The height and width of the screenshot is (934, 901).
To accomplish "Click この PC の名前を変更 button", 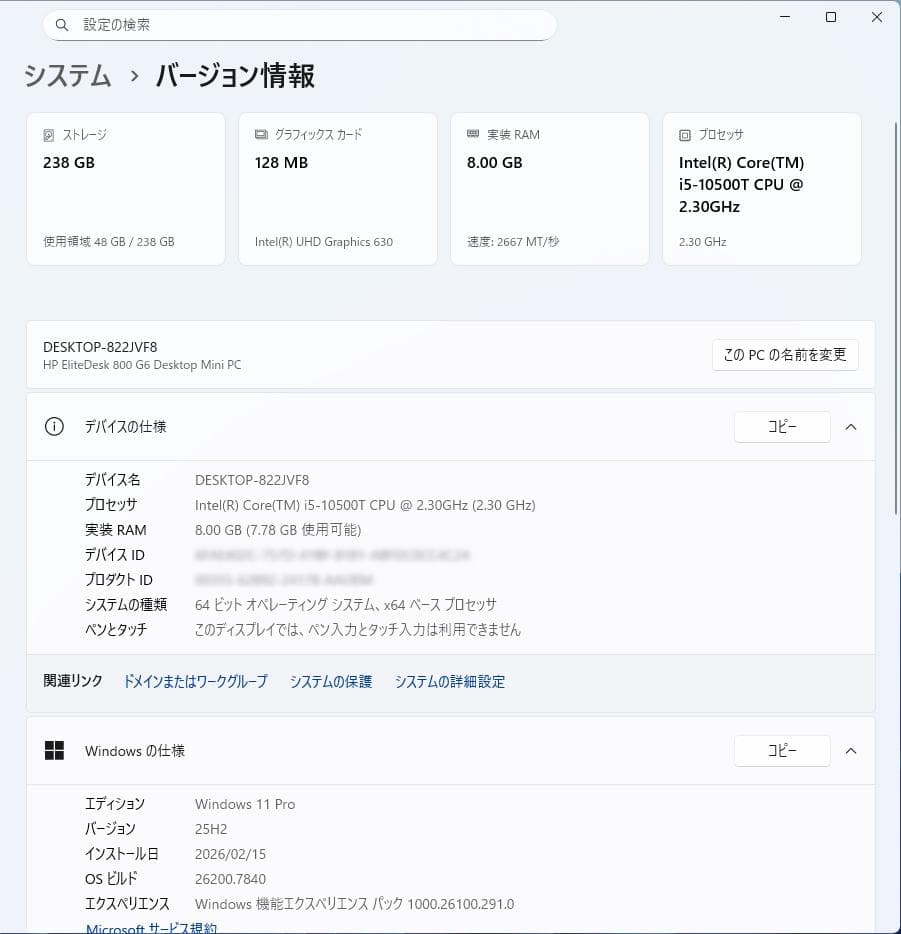I will click(x=785, y=355).
